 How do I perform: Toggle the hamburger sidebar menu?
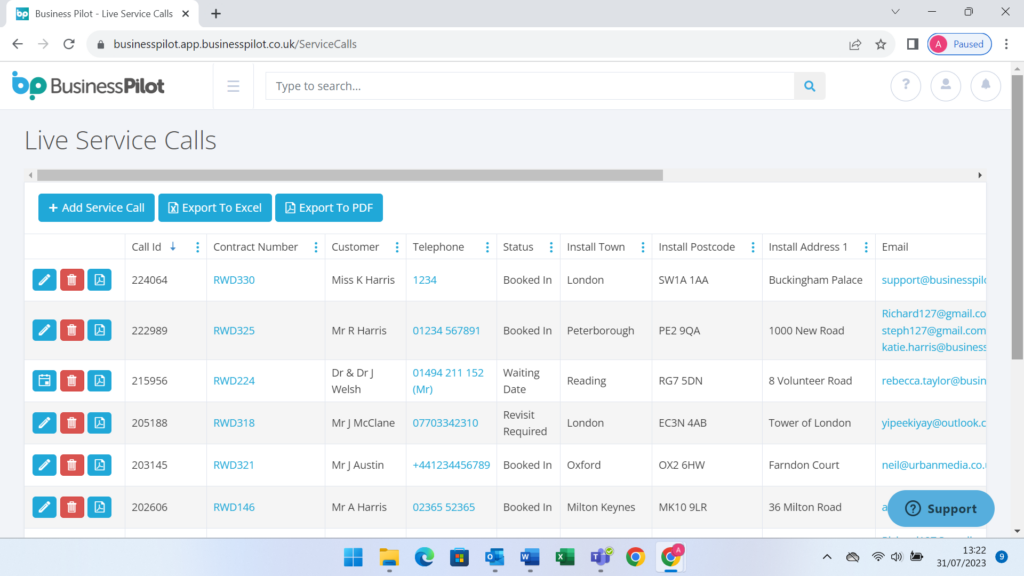[233, 86]
